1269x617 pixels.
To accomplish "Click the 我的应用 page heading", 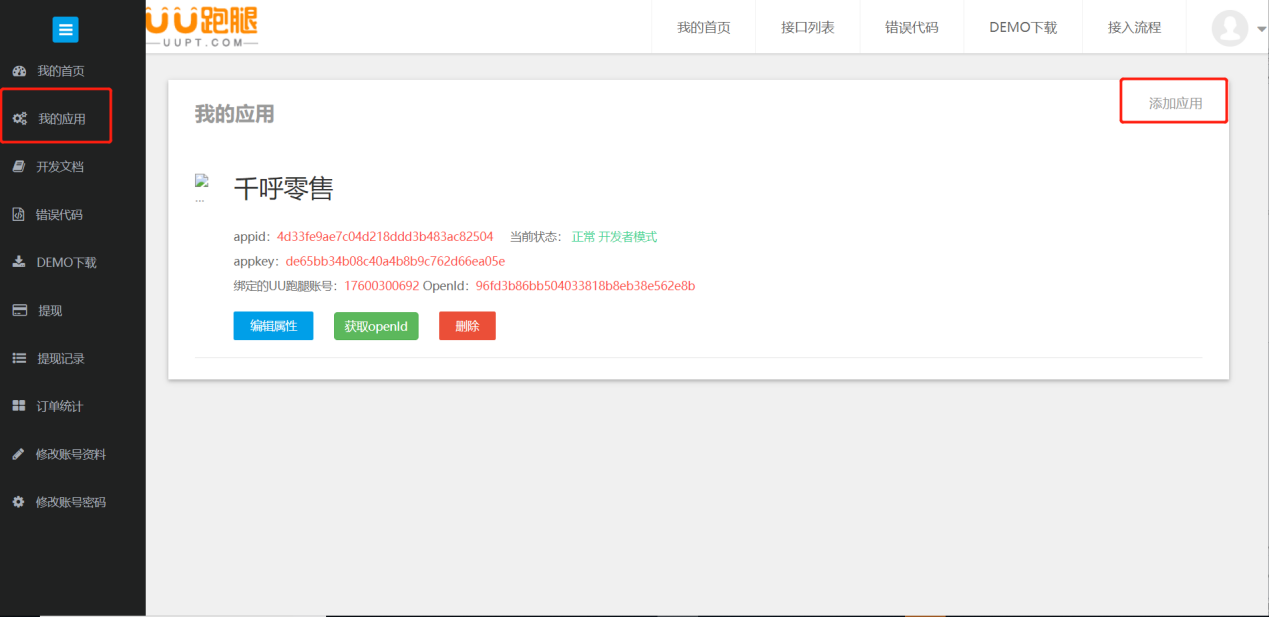I will tap(234, 114).
